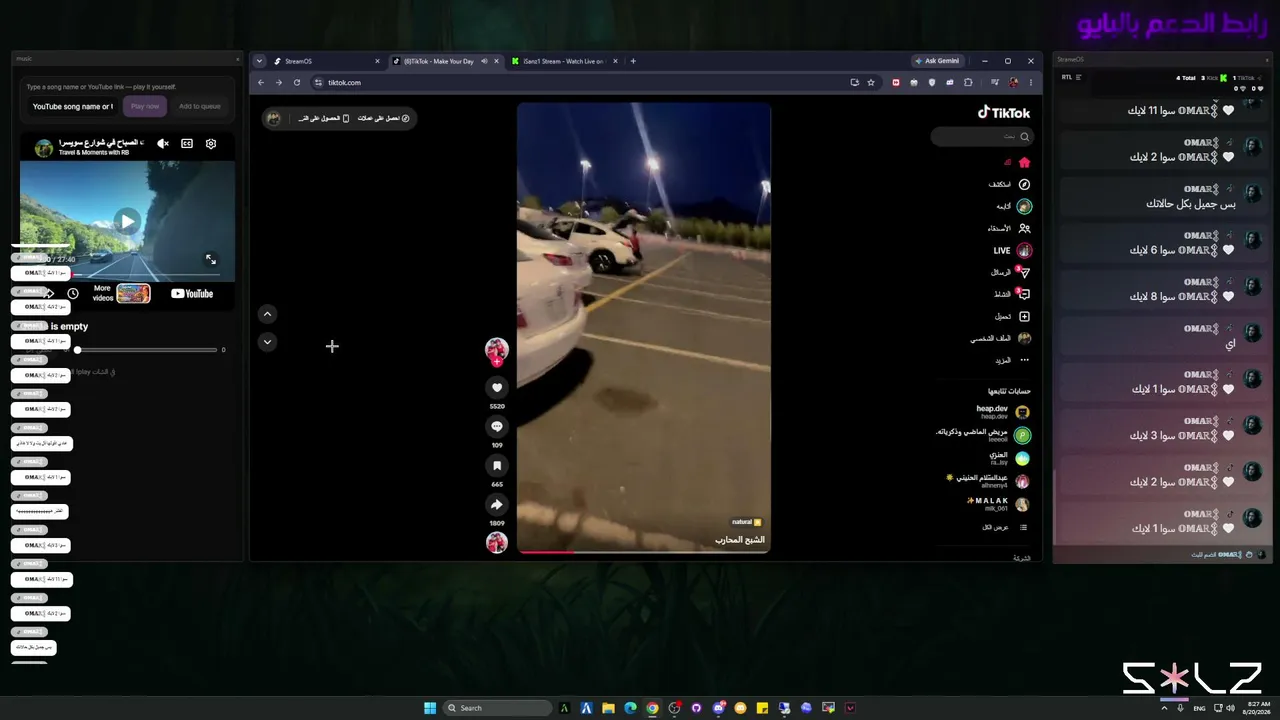Open followed account heap.dev
1280x720 pixels.
point(1003,411)
